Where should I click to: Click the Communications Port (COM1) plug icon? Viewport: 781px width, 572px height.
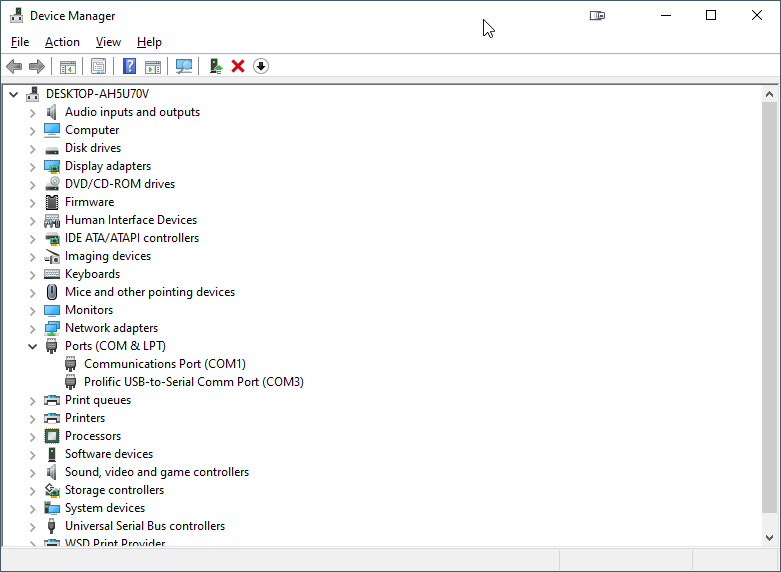click(x=71, y=364)
